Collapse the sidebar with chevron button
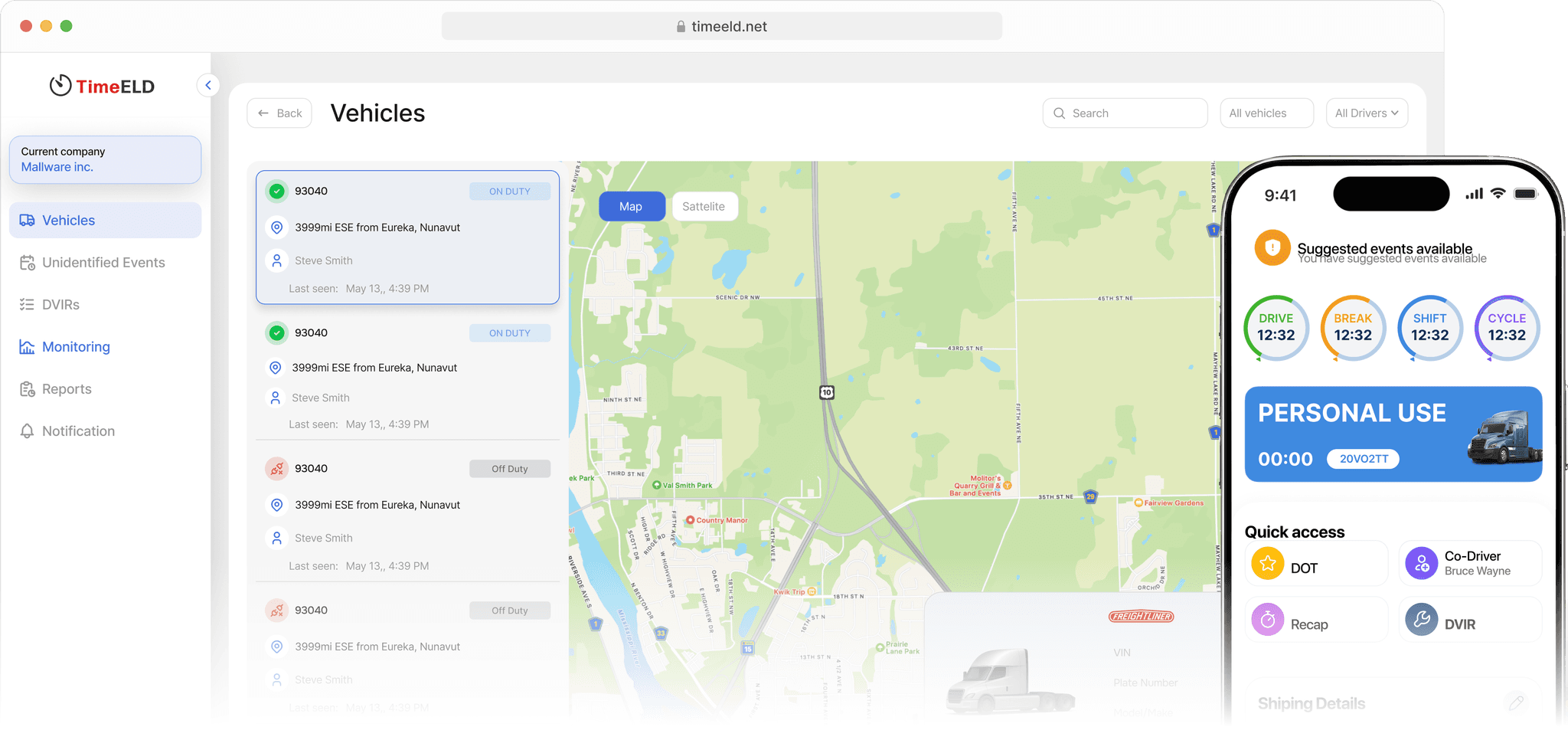Image resolution: width=1568 pixels, height=740 pixels. pos(207,85)
